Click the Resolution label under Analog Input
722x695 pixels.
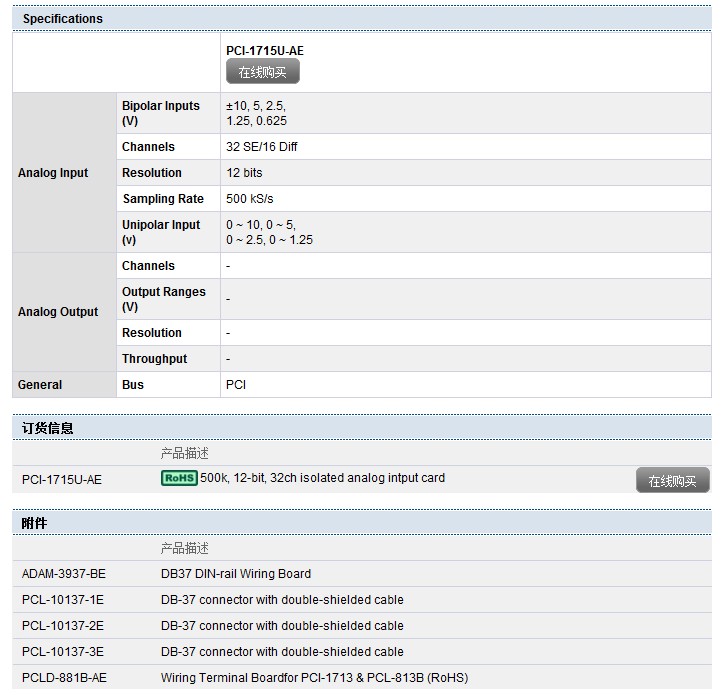(x=151, y=173)
